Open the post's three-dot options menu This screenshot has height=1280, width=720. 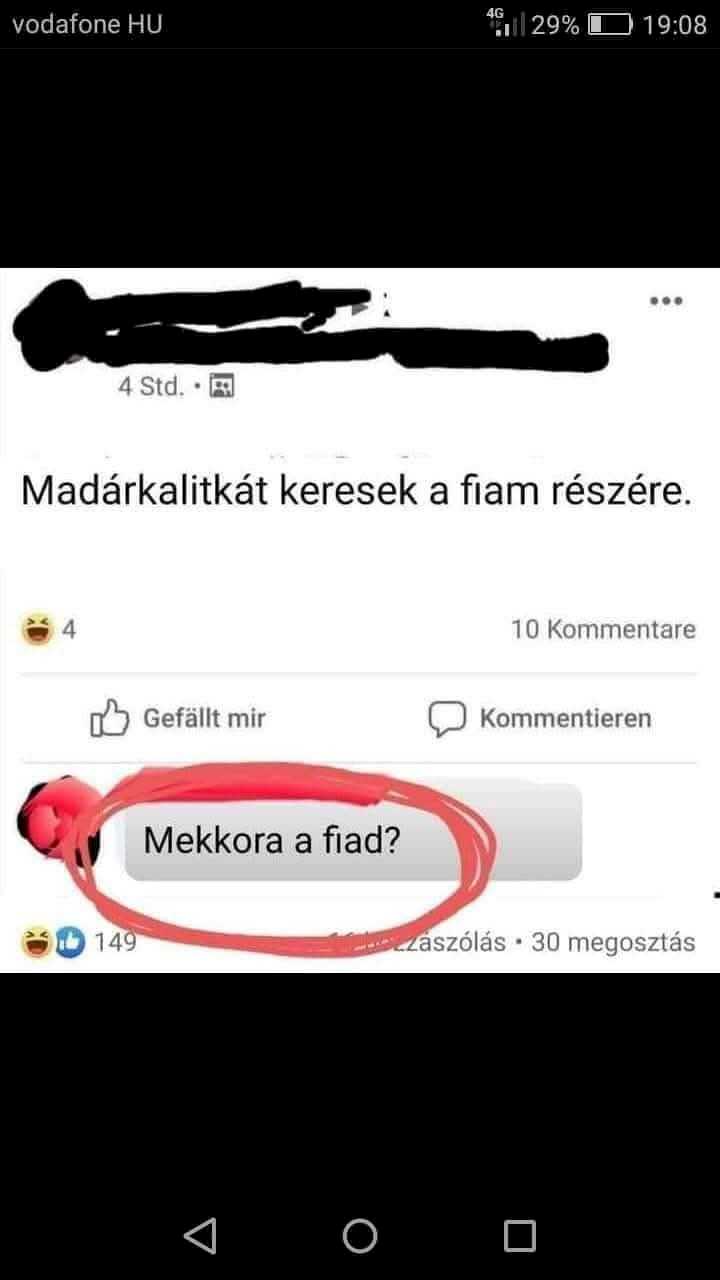665,300
